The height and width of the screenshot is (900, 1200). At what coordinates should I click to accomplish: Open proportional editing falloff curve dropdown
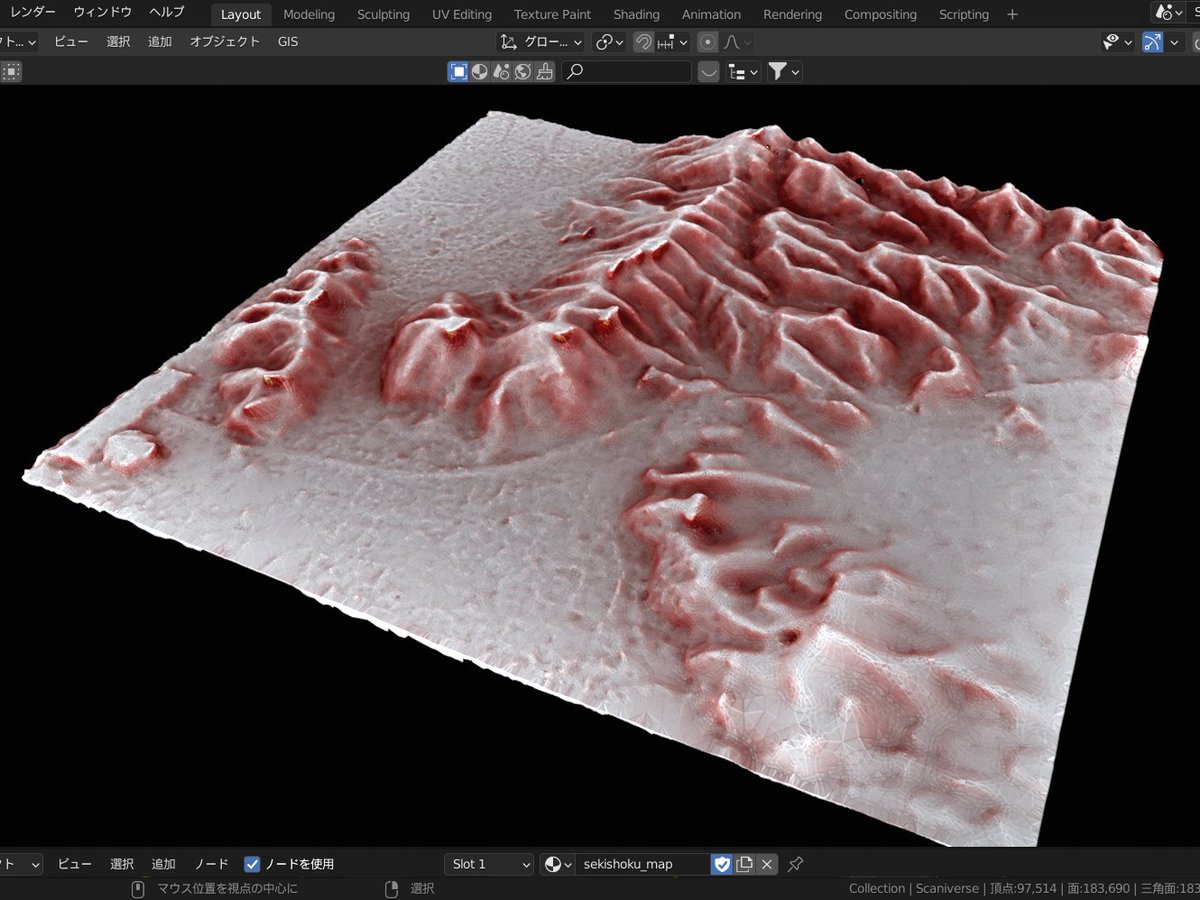[737, 42]
